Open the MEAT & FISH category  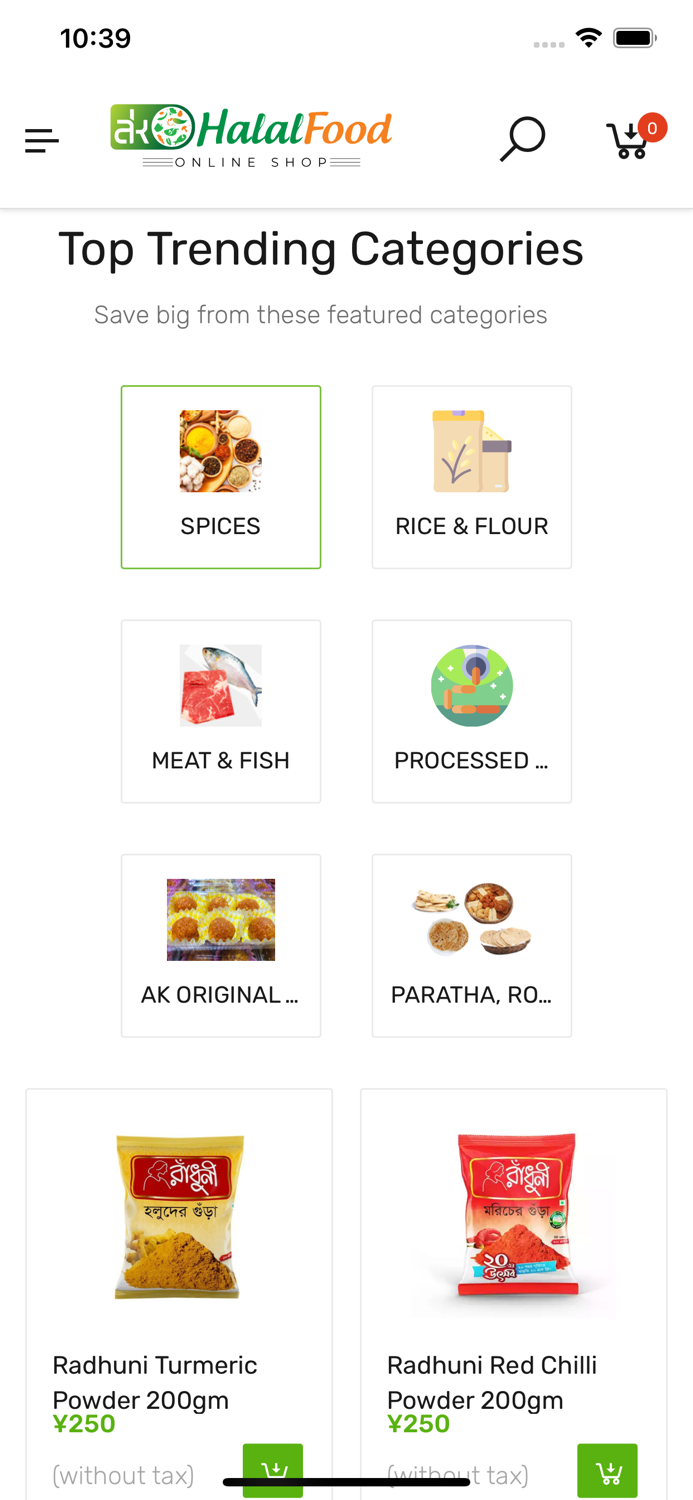pyautogui.click(x=220, y=685)
